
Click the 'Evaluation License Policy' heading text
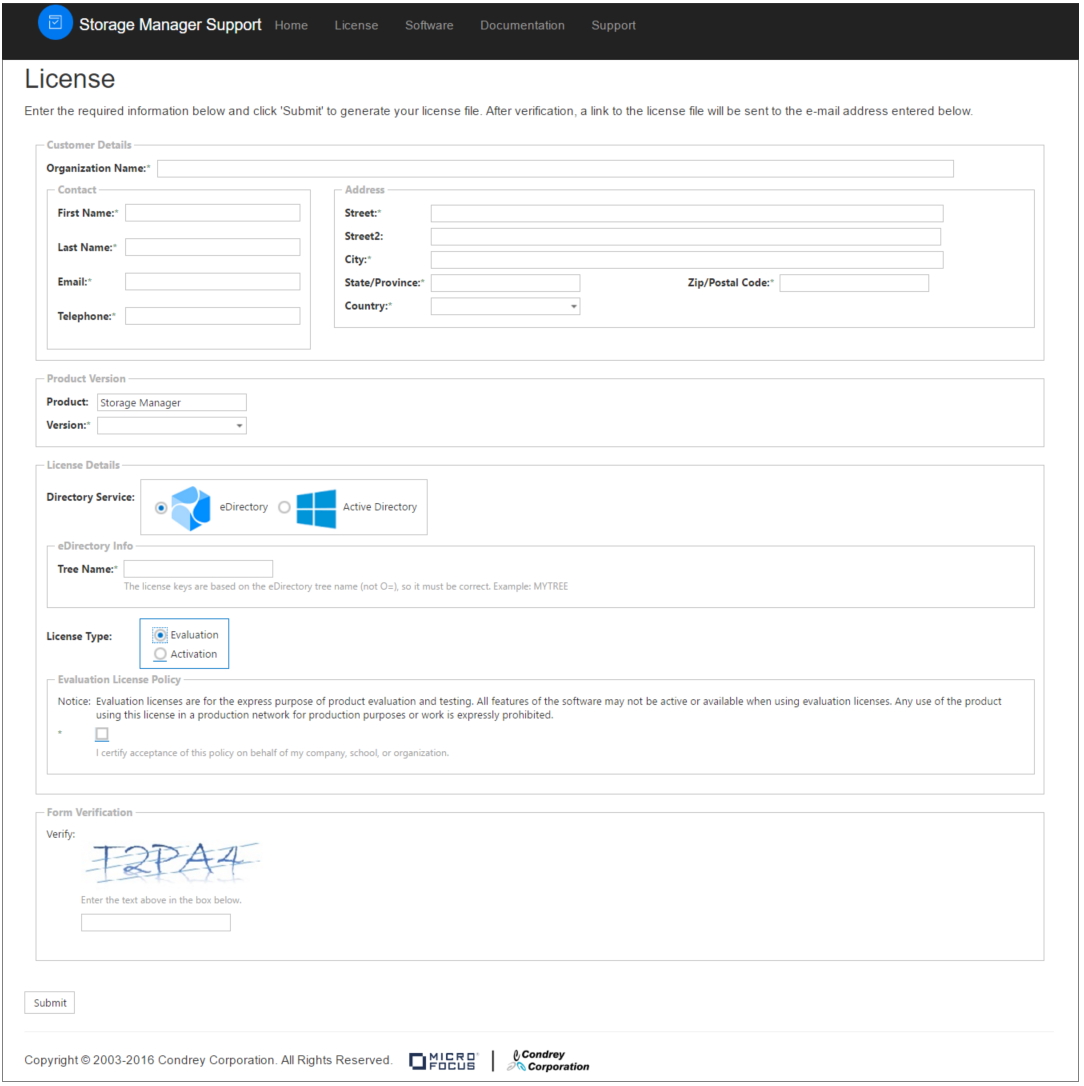pyautogui.click(x=119, y=680)
